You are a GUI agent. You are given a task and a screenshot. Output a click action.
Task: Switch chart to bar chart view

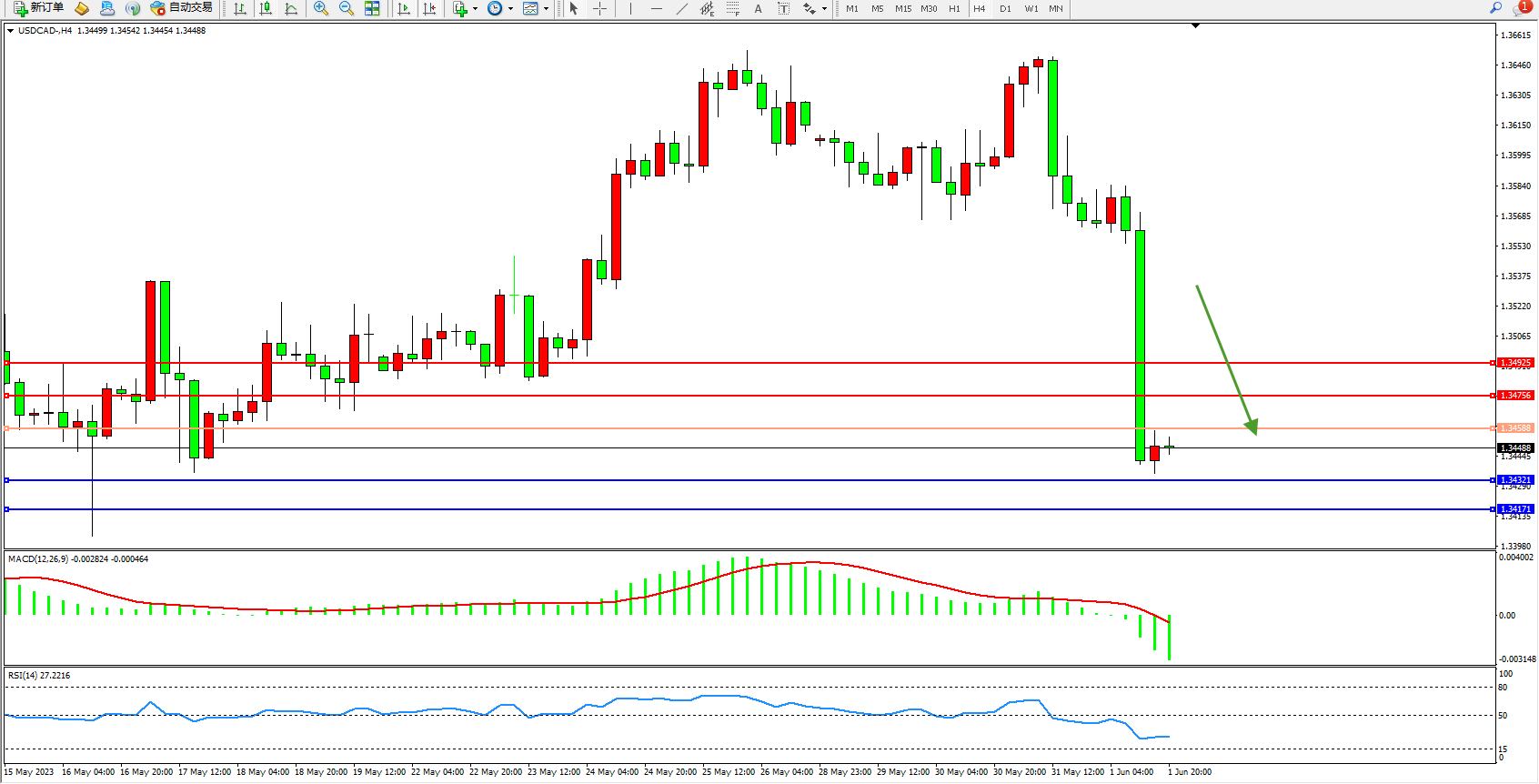pyautogui.click(x=240, y=8)
